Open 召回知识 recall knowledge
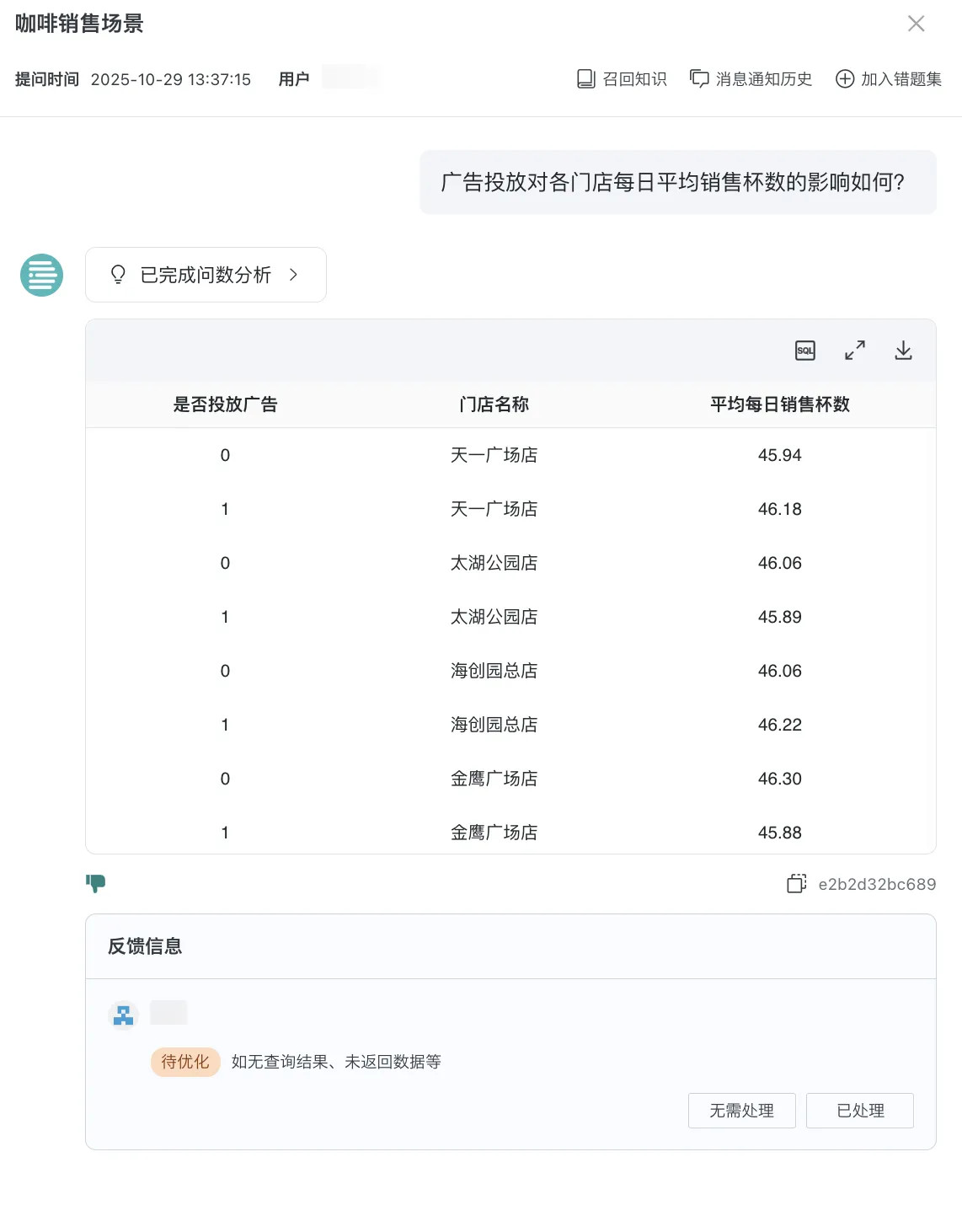The height and width of the screenshot is (1232, 962). pyautogui.click(x=622, y=79)
